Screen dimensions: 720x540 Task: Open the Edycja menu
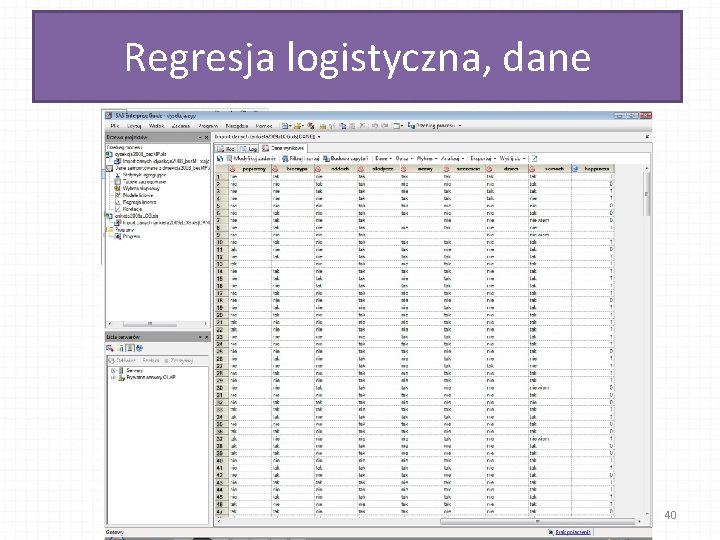click(x=134, y=125)
